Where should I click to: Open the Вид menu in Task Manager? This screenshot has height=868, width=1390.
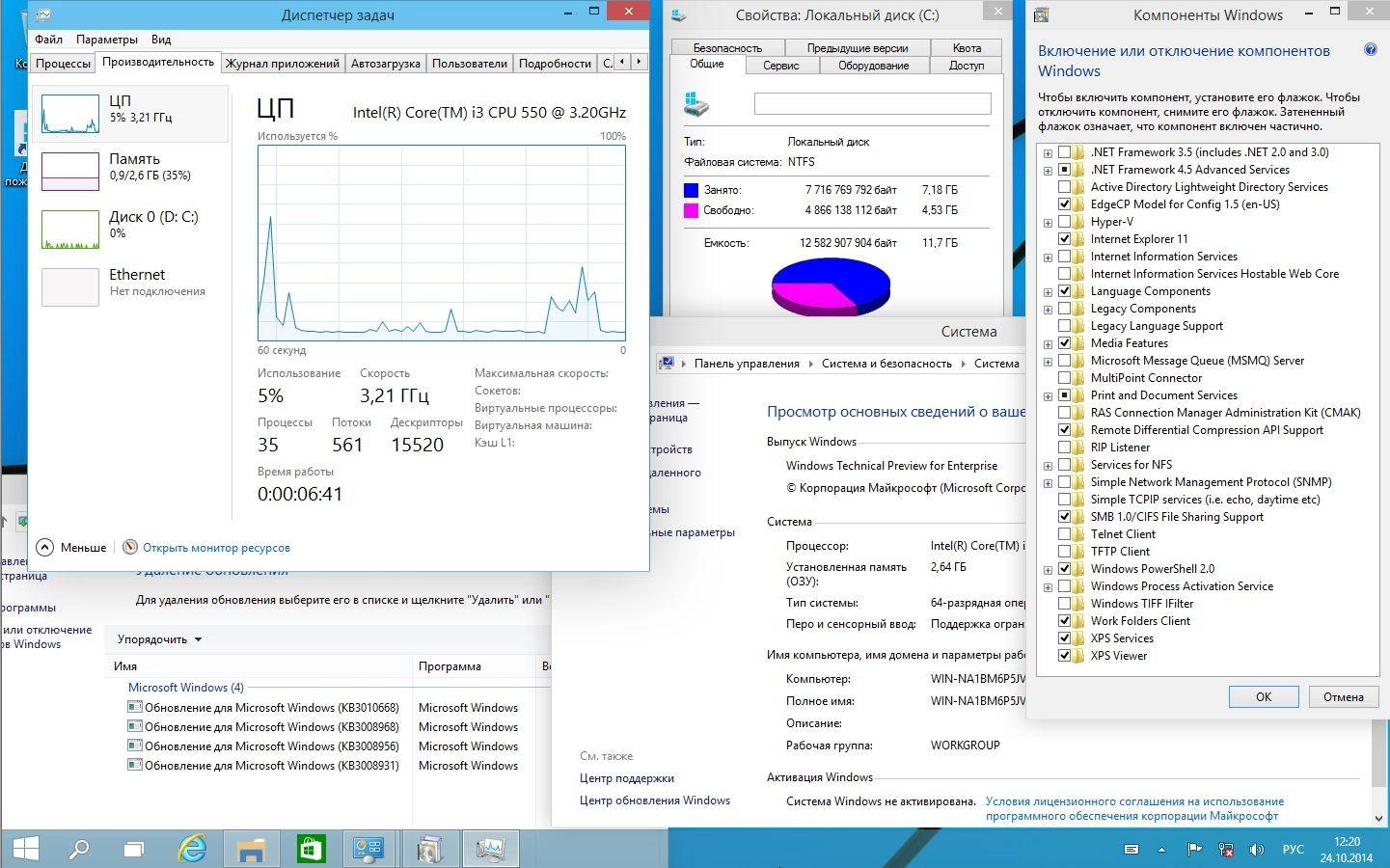click(161, 40)
